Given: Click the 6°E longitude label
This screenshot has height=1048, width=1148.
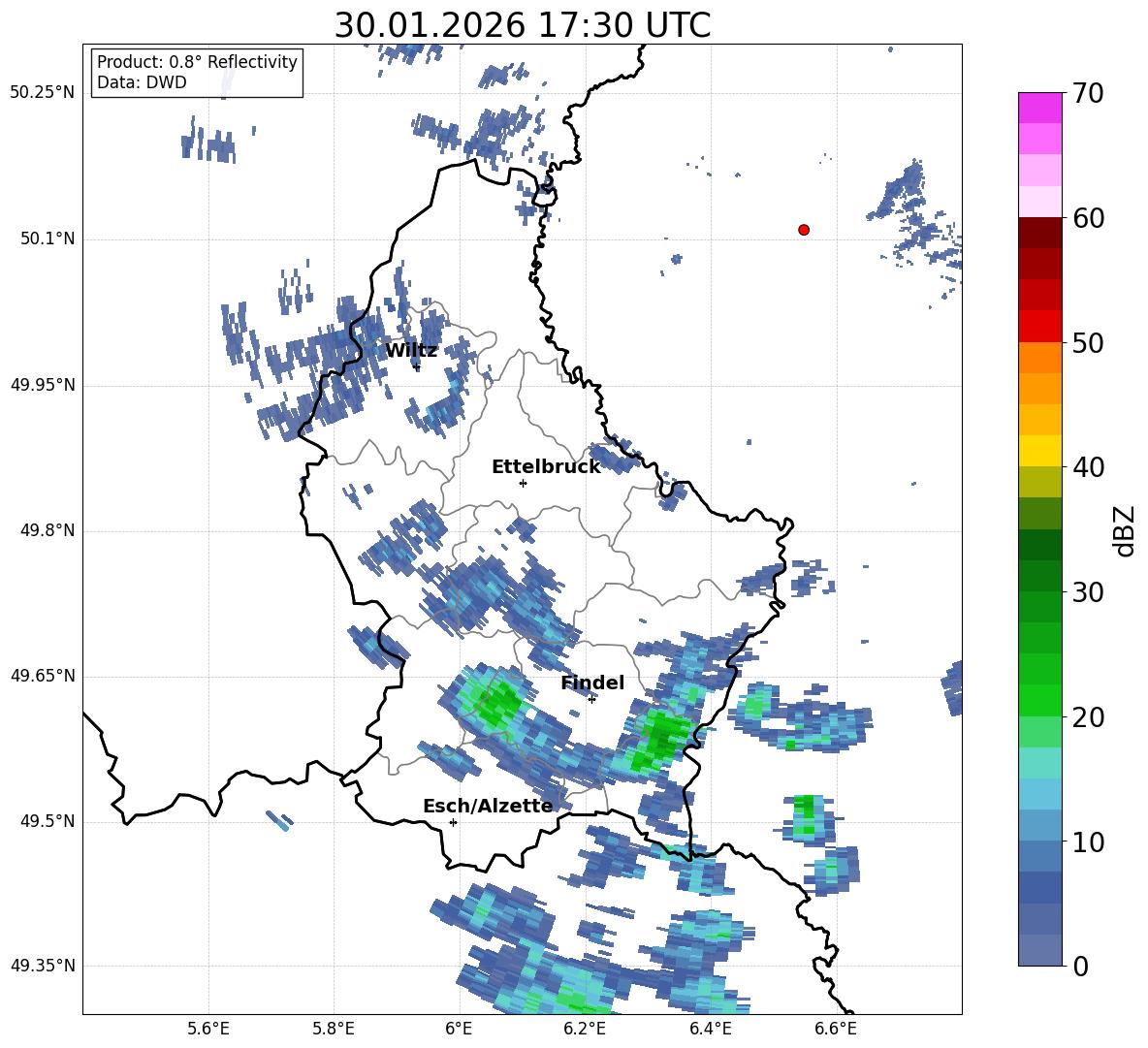Looking at the screenshot, I should tap(459, 1029).
